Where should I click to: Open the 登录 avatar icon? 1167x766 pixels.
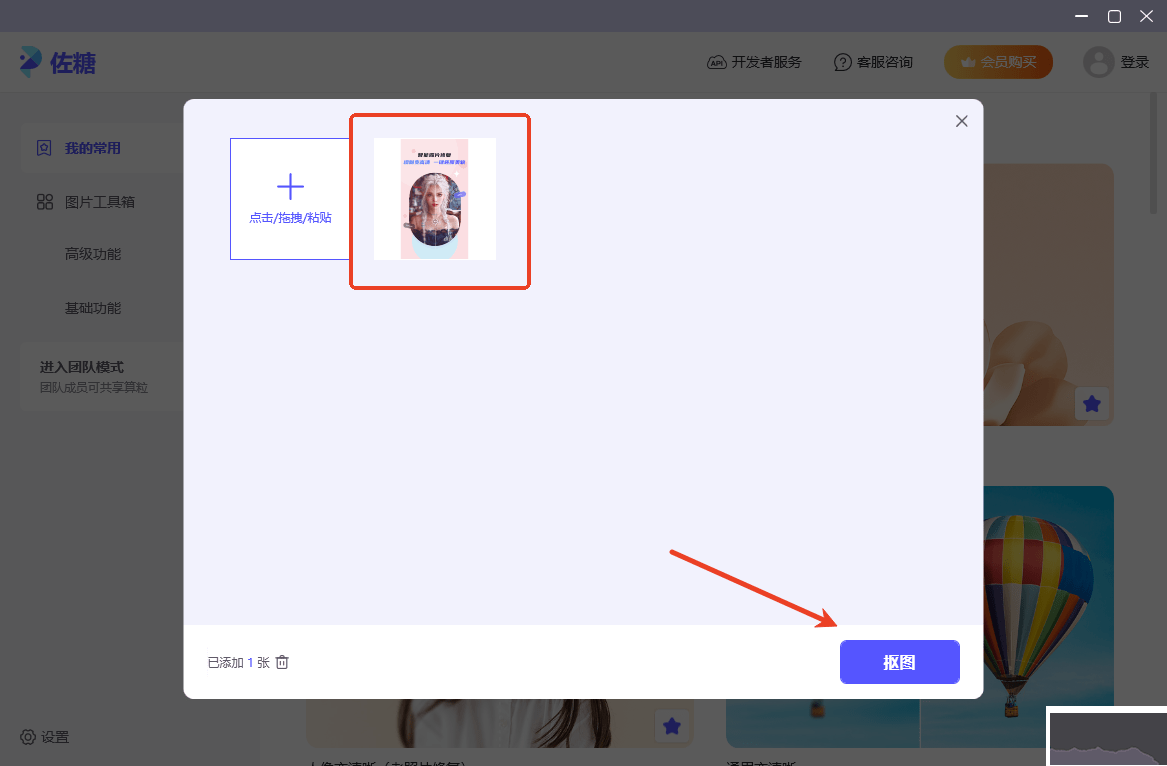point(1097,61)
